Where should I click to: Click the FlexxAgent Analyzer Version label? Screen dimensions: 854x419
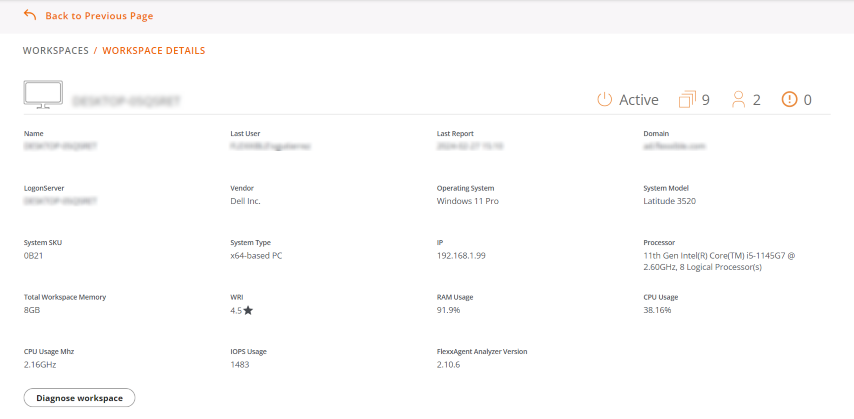tap(482, 352)
